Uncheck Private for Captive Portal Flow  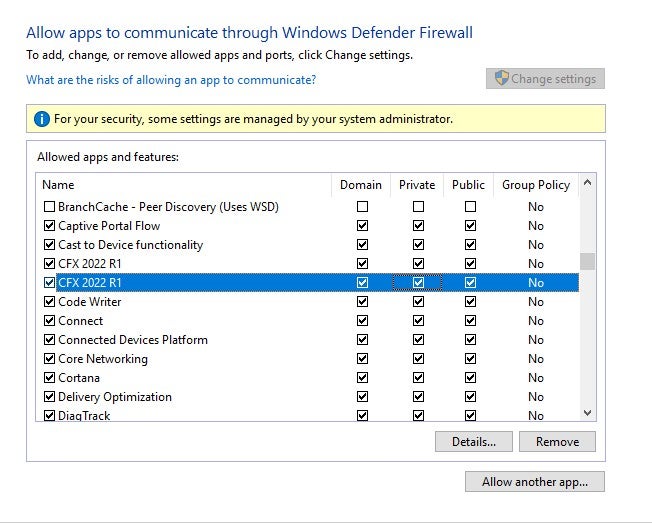[418, 226]
